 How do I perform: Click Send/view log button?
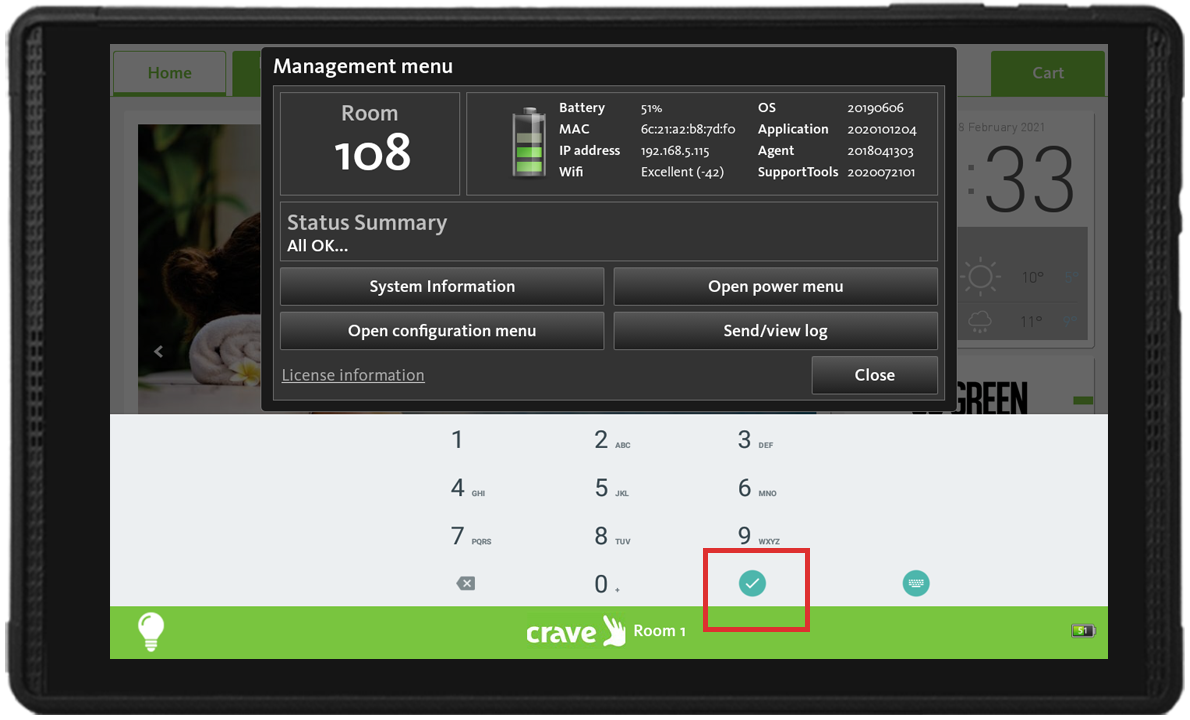click(x=776, y=331)
